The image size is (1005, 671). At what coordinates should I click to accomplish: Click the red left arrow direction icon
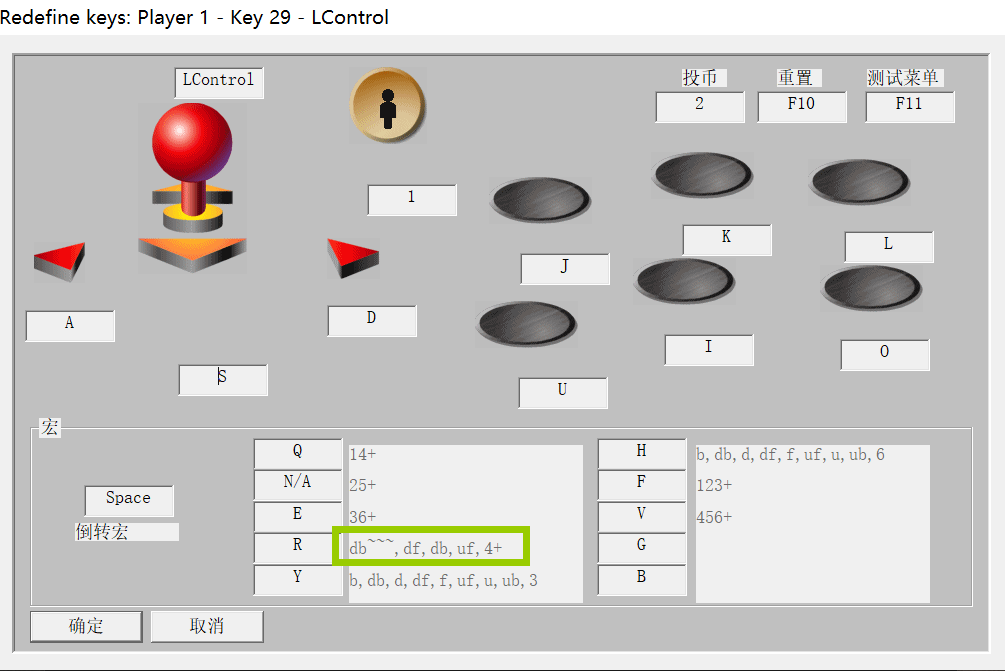click(60, 261)
